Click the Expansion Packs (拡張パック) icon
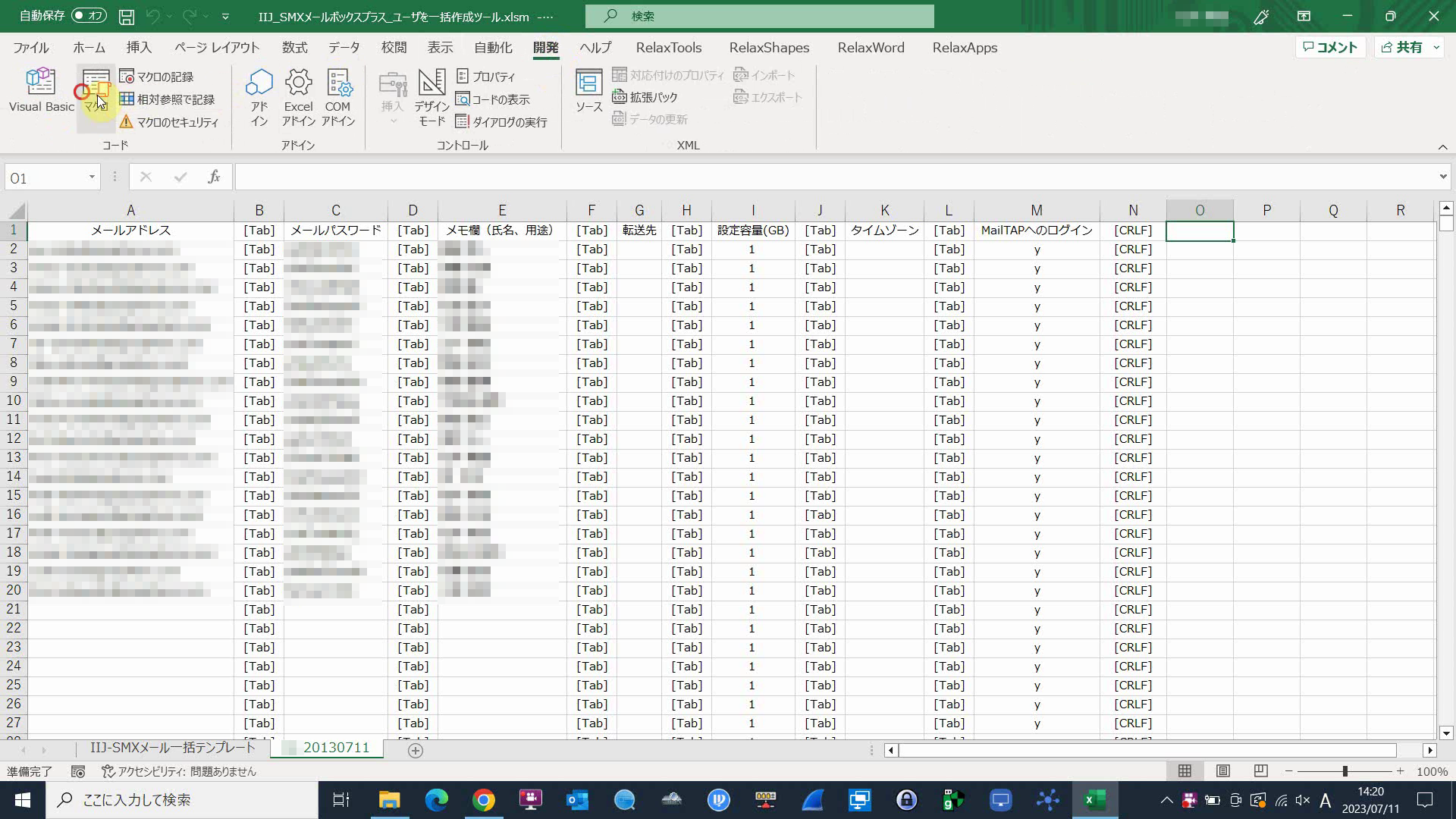The image size is (1456, 819). click(x=620, y=98)
